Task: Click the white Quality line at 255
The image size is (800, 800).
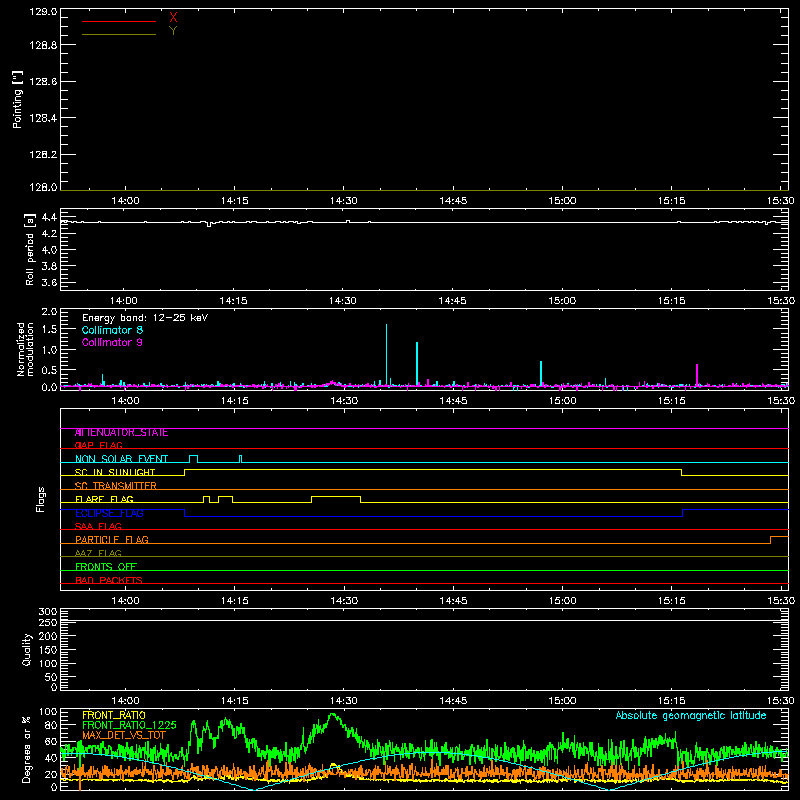Action: pos(424,620)
